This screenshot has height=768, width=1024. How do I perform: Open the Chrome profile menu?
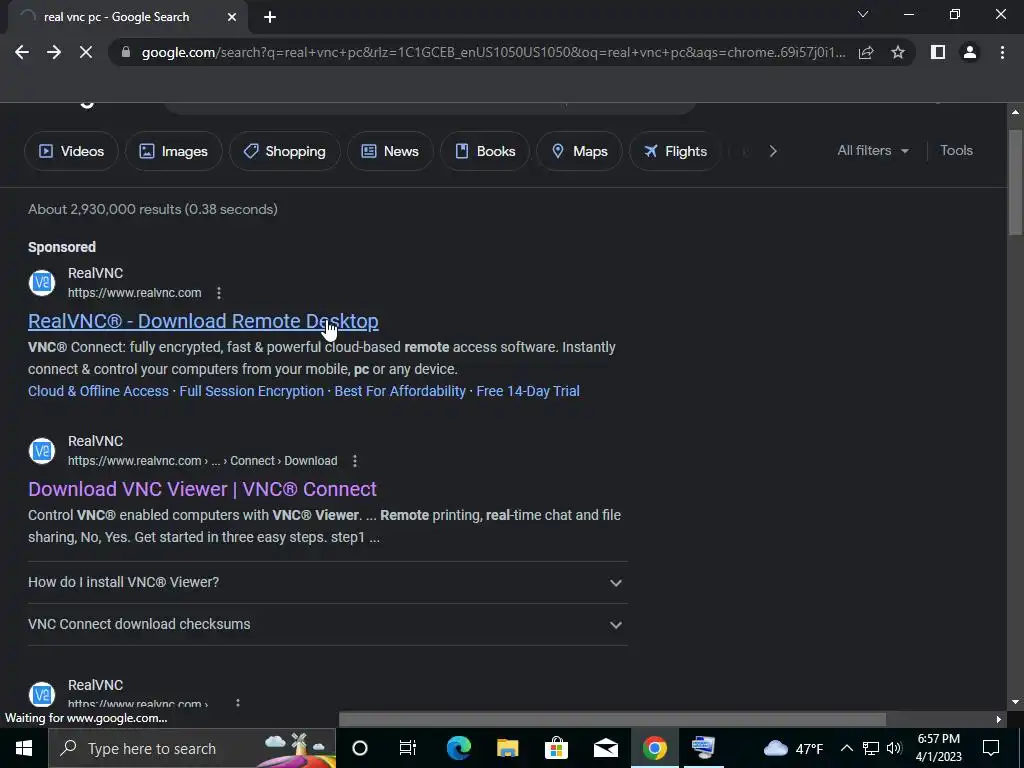point(970,52)
